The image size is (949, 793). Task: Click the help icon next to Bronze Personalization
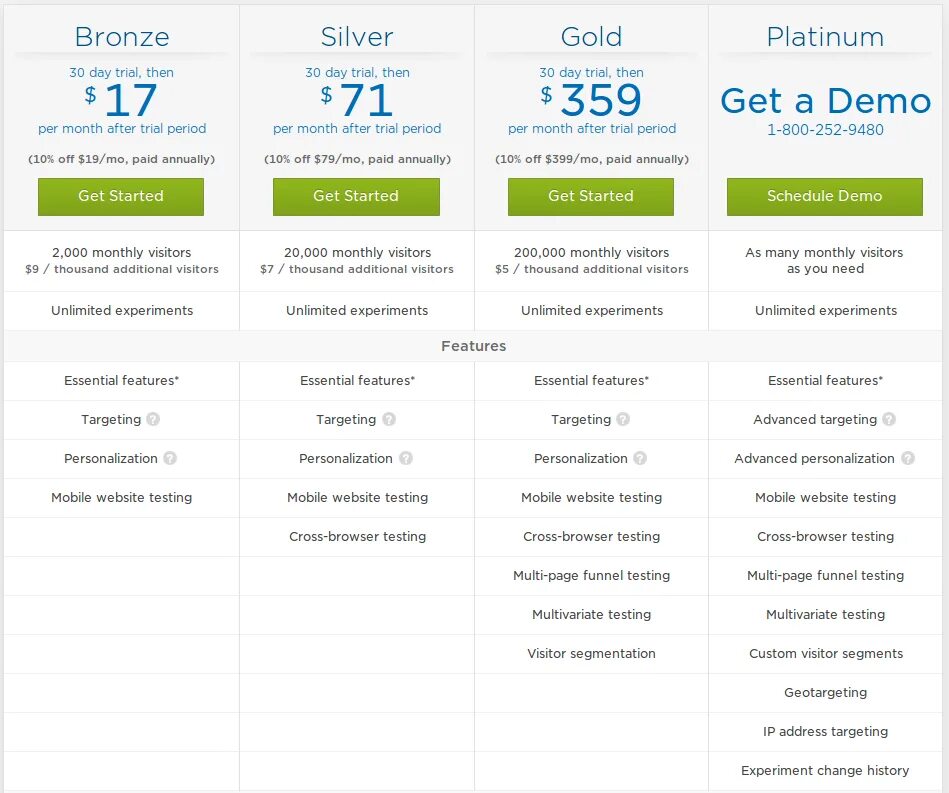170,458
